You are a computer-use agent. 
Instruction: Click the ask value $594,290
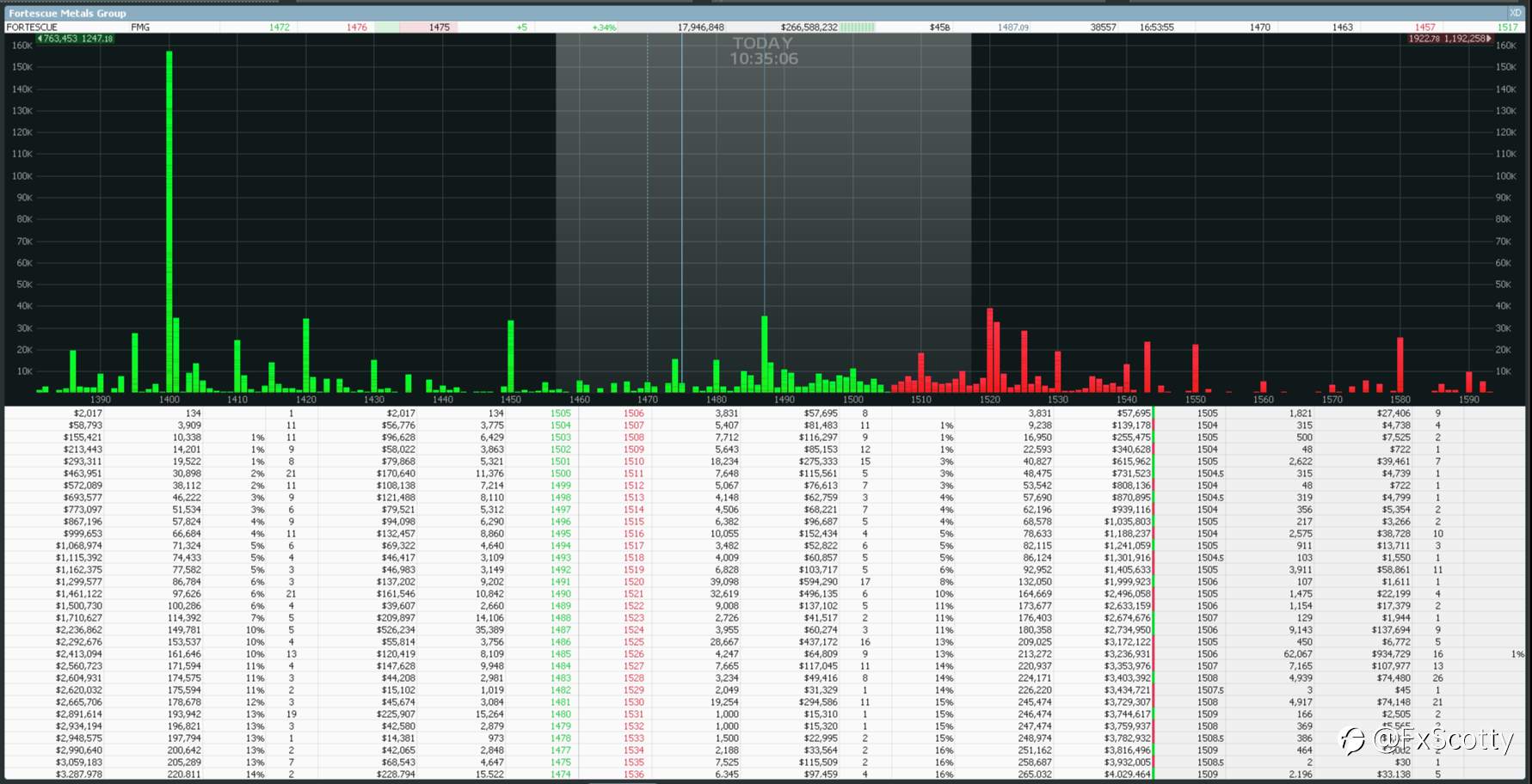tap(817, 582)
